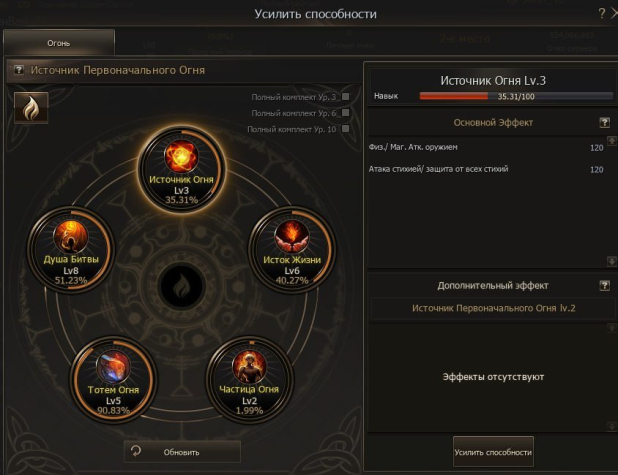Select the Тотем Огня skill orb
The image size is (618, 475).
[114, 380]
